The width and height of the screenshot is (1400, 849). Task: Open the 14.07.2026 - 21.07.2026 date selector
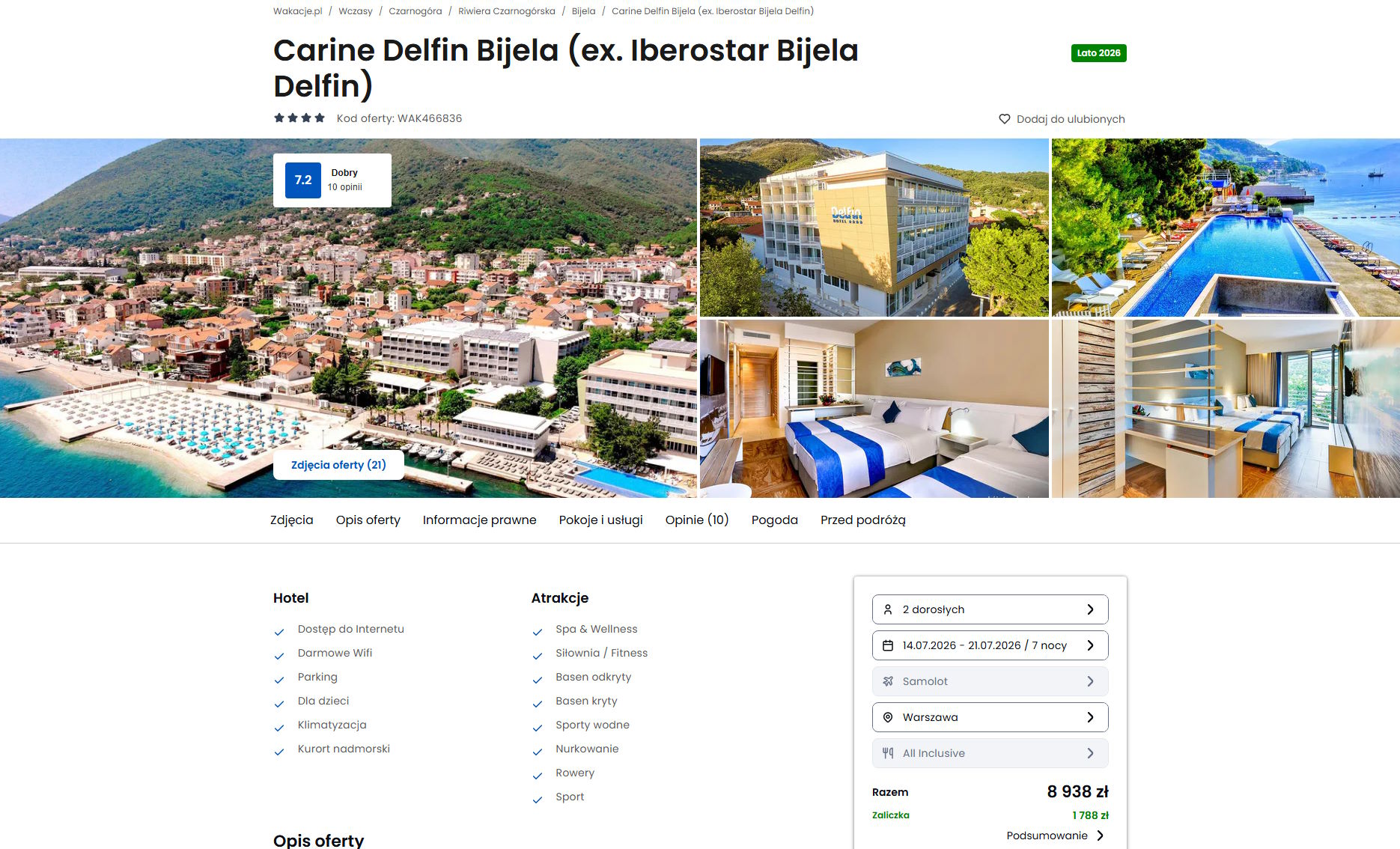(x=990, y=645)
